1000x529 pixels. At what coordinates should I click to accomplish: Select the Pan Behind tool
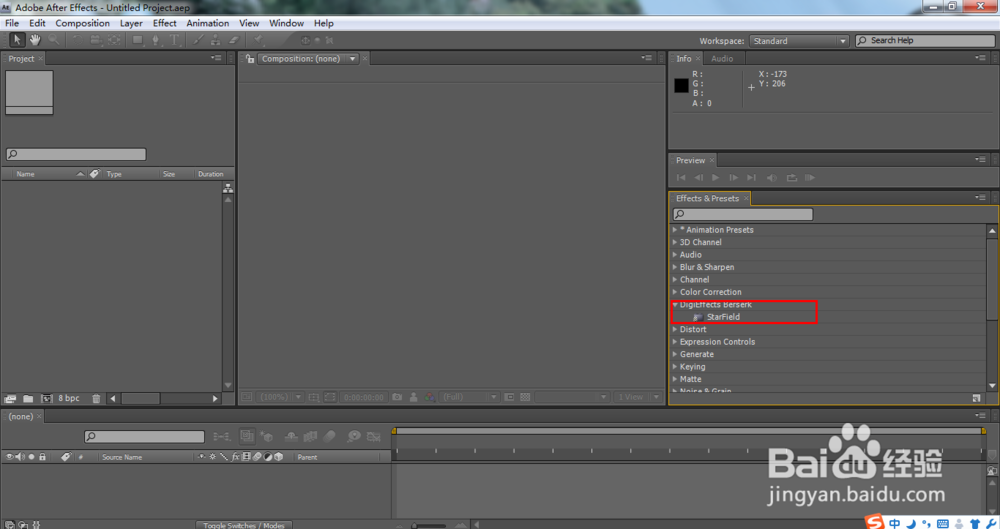pos(114,40)
